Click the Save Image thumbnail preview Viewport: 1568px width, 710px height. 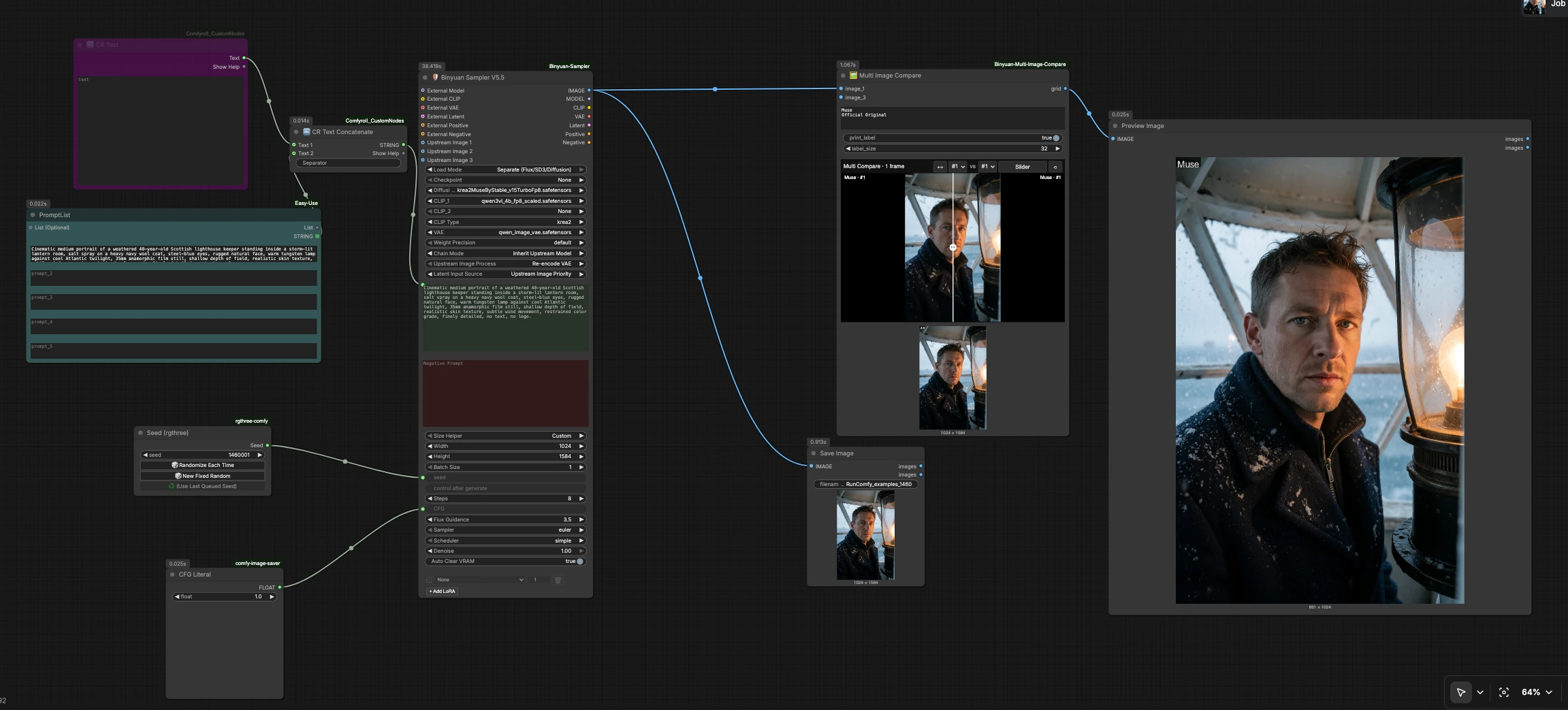865,535
